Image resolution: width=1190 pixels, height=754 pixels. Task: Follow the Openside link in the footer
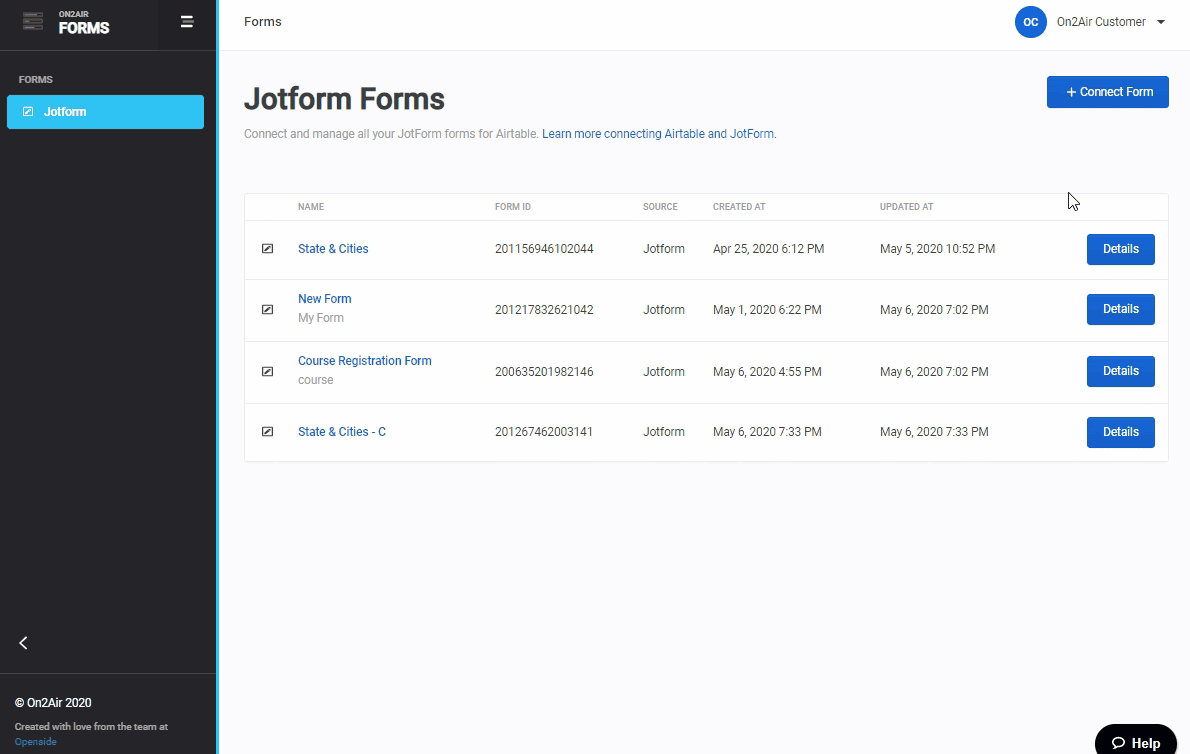click(x=36, y=742)
